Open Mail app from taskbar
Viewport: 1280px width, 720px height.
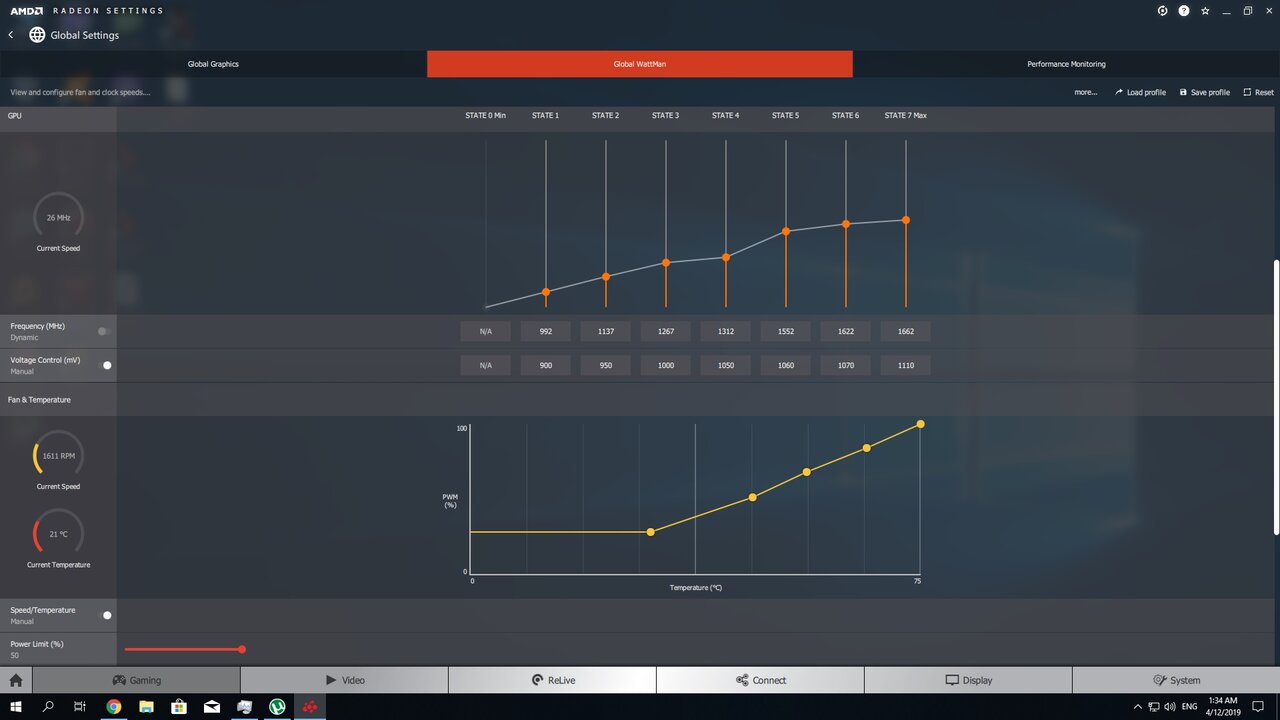point(212,707)
